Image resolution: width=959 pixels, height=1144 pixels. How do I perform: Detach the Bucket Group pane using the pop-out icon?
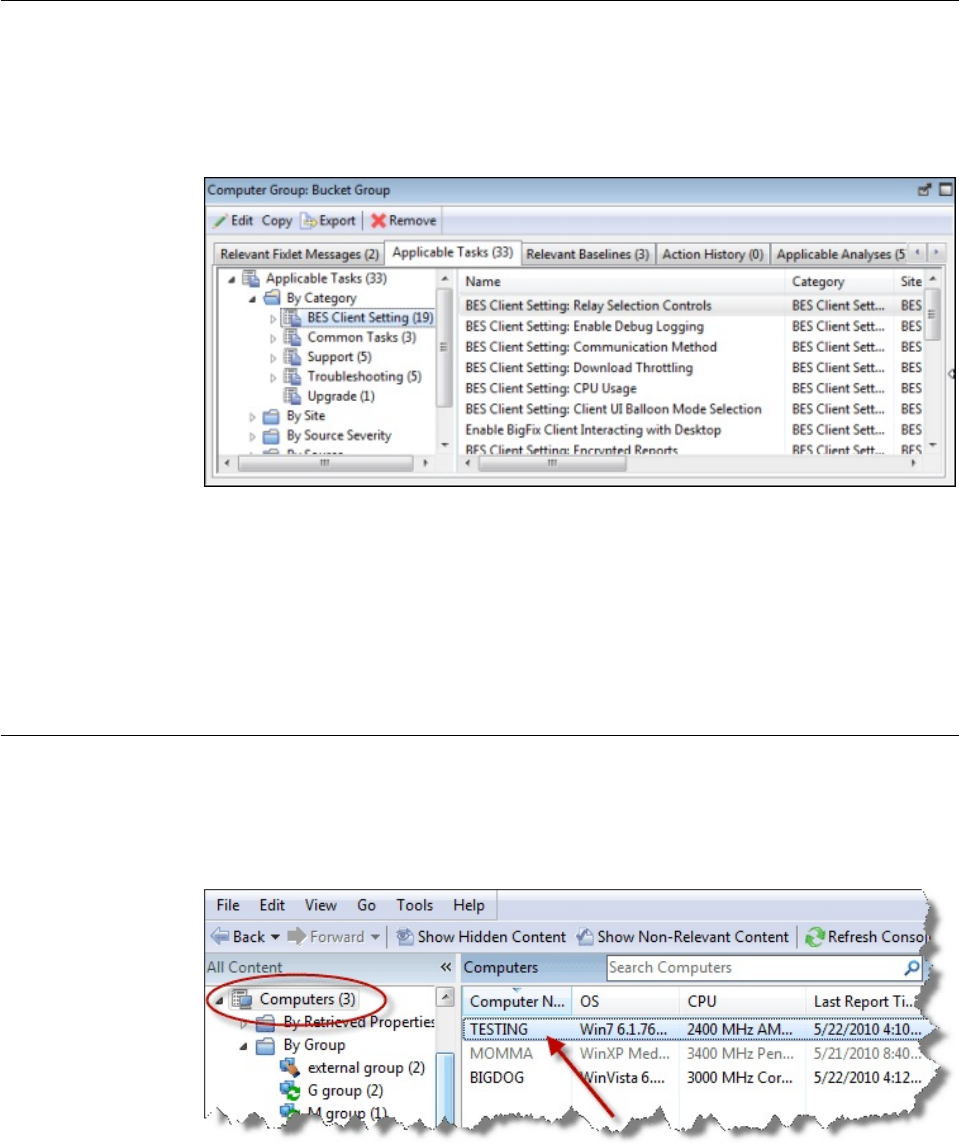(x=924, y=190)
